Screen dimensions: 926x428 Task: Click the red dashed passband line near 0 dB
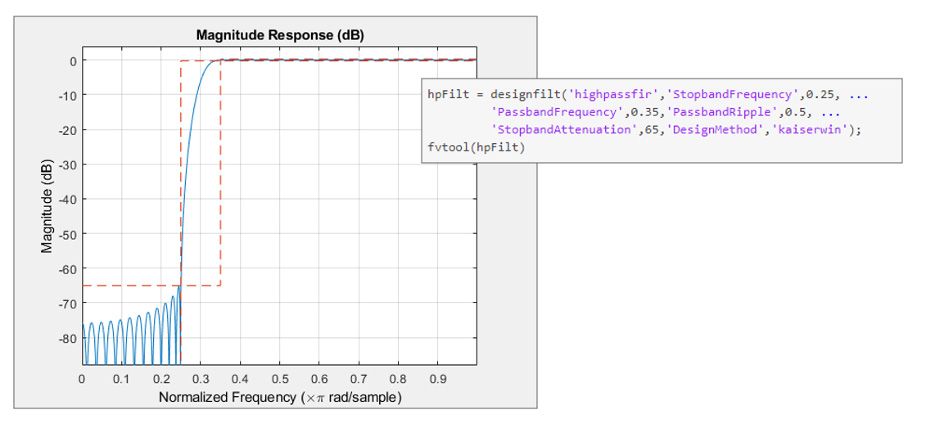tap(350, 61)
